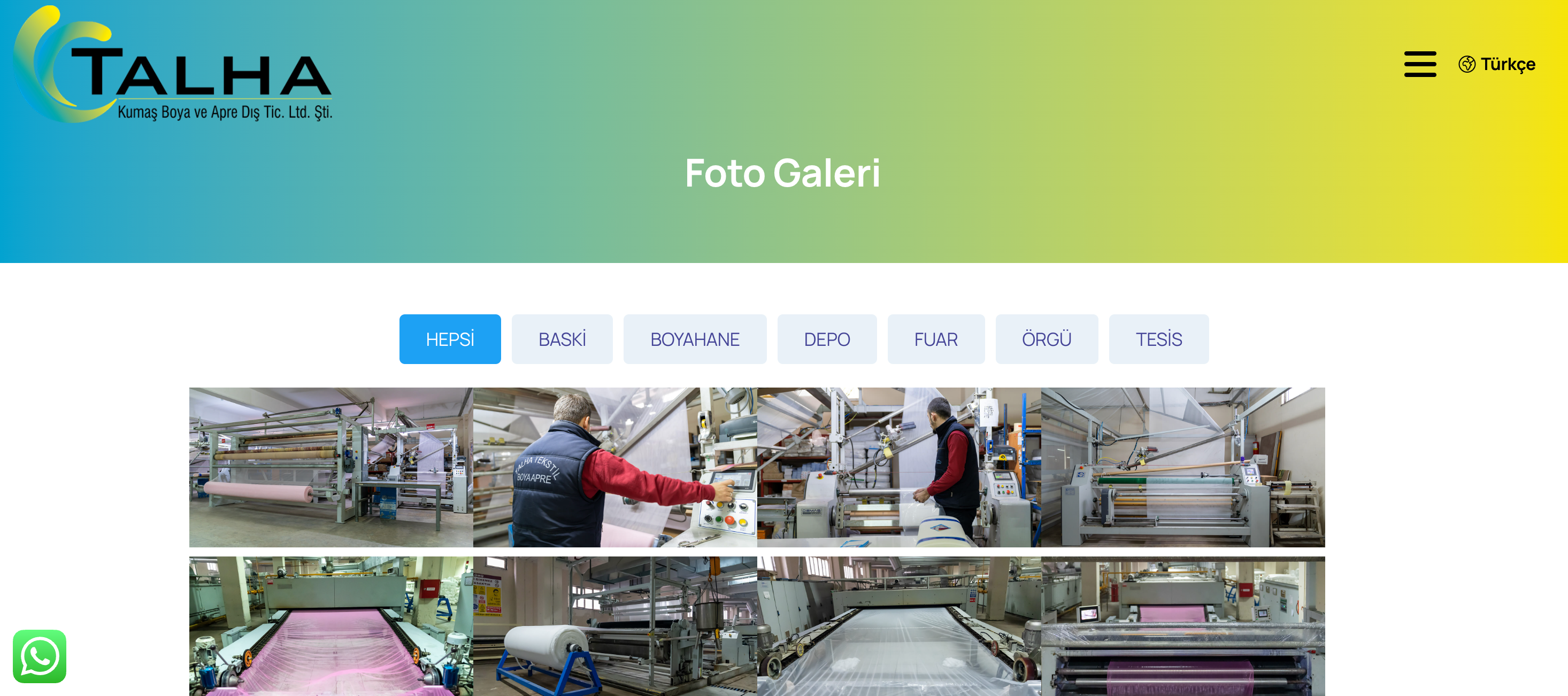Filter gallery by BASKİ
This screenshot has height=696, width=1568.
[x=562, y=339]
